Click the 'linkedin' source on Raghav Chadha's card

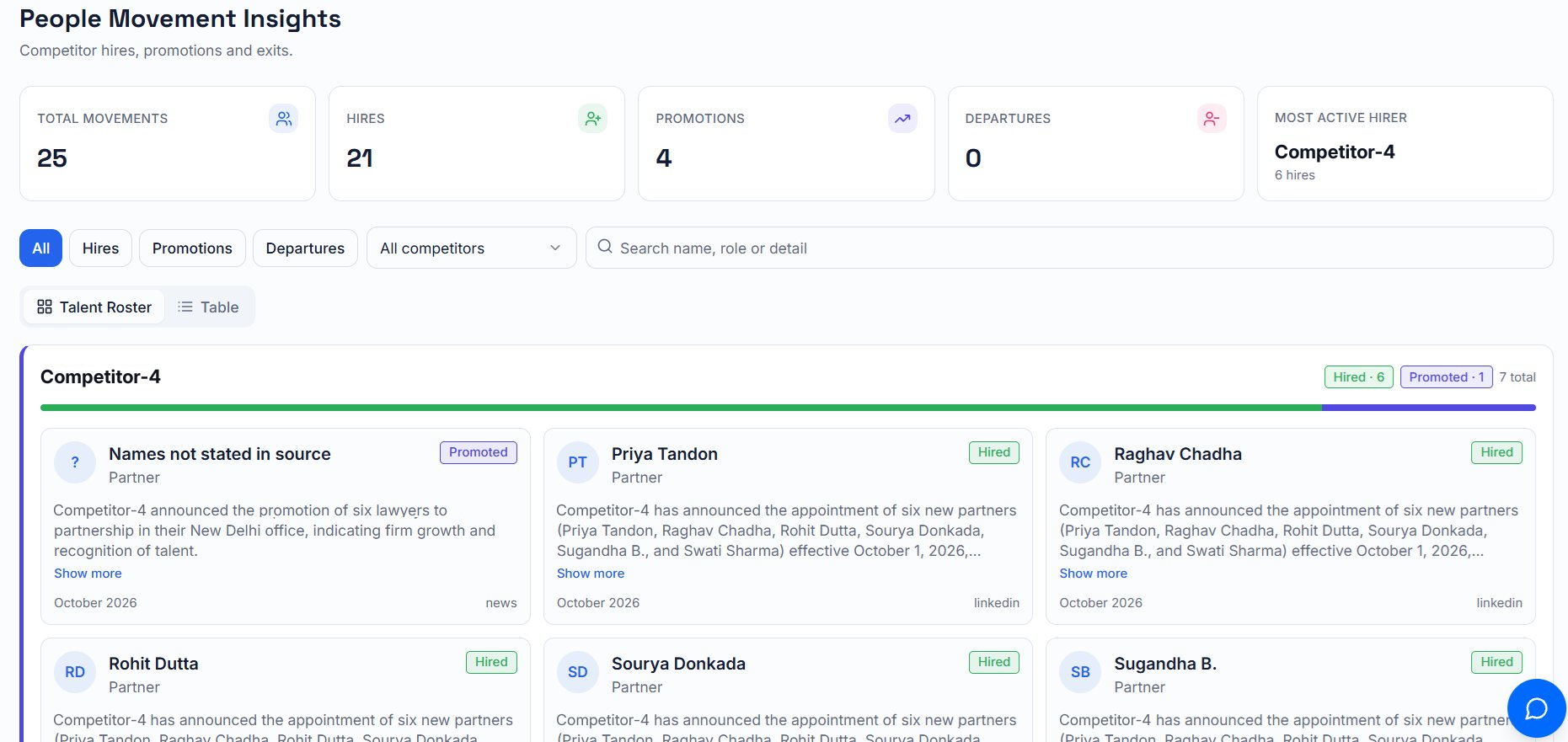1500,603
